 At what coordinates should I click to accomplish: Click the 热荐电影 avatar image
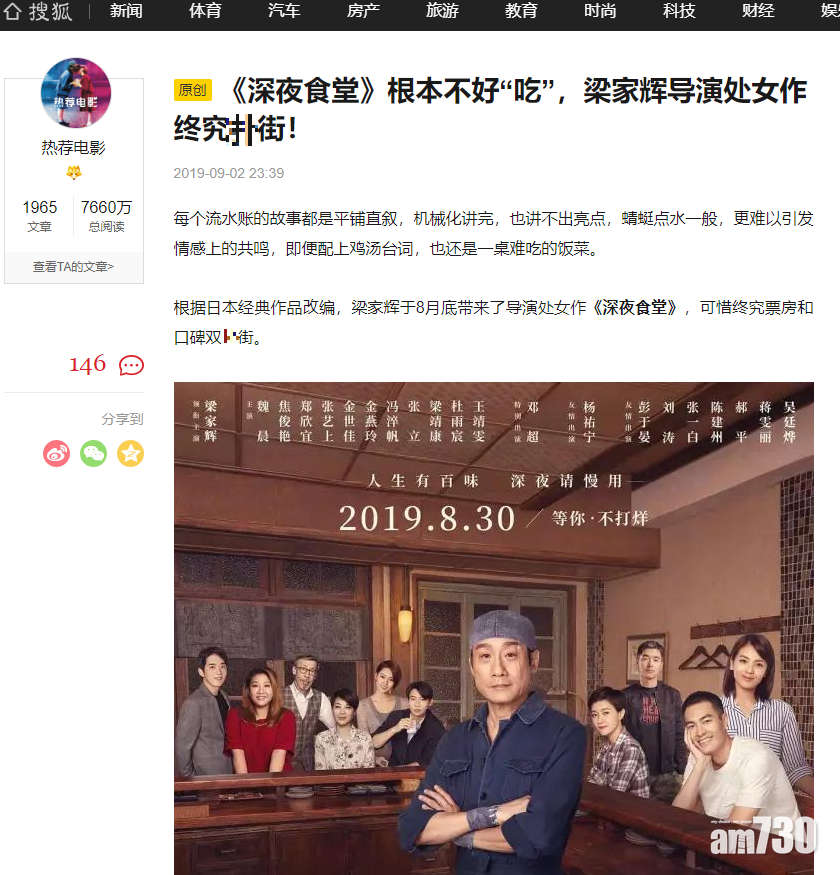75,93
